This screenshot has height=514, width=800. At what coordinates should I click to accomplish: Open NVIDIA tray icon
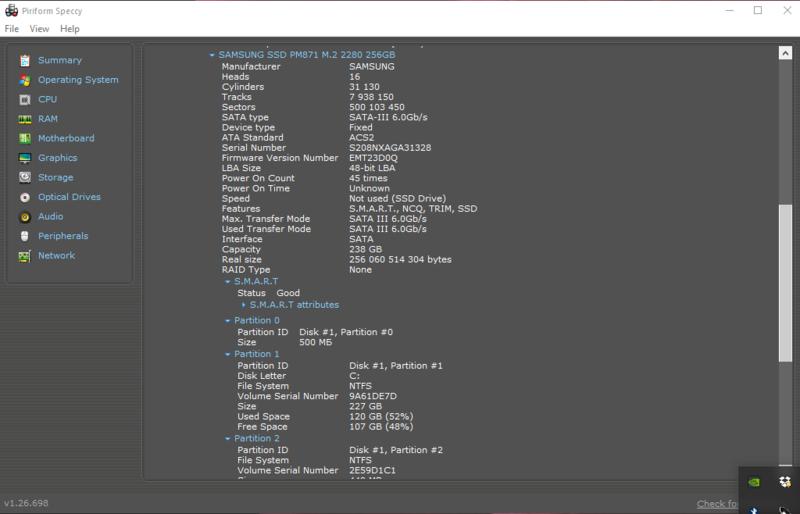(x=754, y=482)
